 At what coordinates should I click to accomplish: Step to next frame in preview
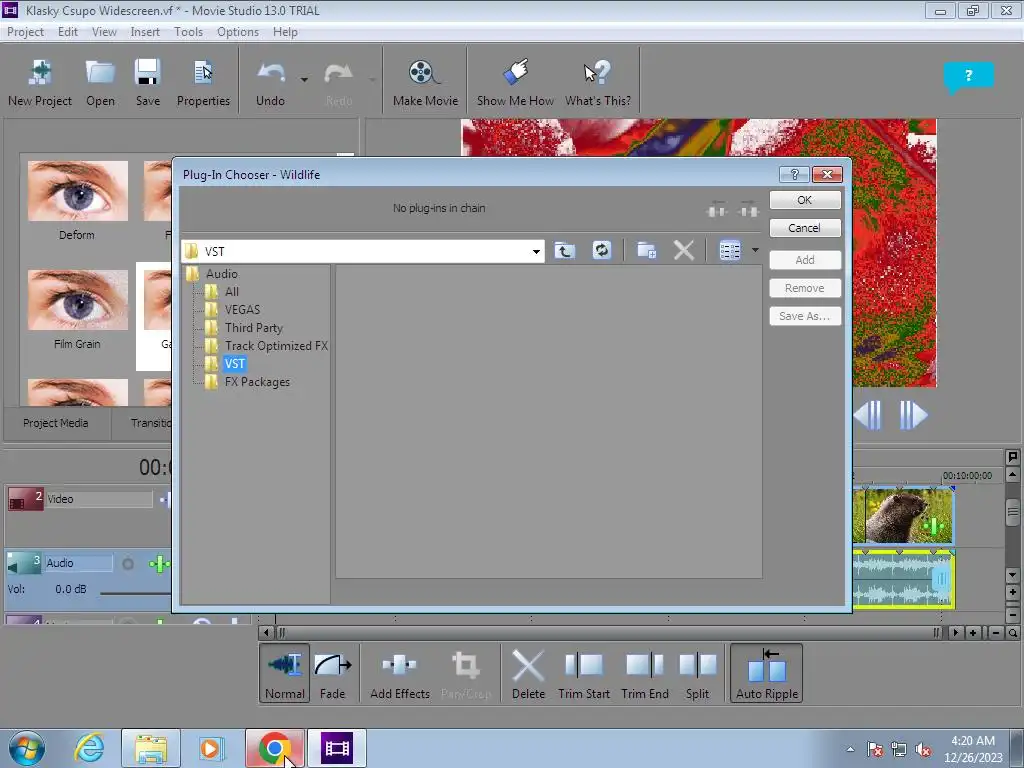914,415
